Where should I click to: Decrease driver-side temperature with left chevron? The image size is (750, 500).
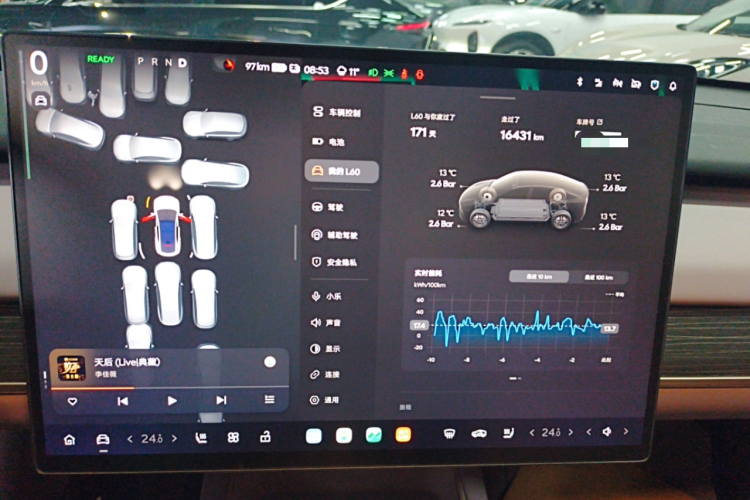point(130,439)
